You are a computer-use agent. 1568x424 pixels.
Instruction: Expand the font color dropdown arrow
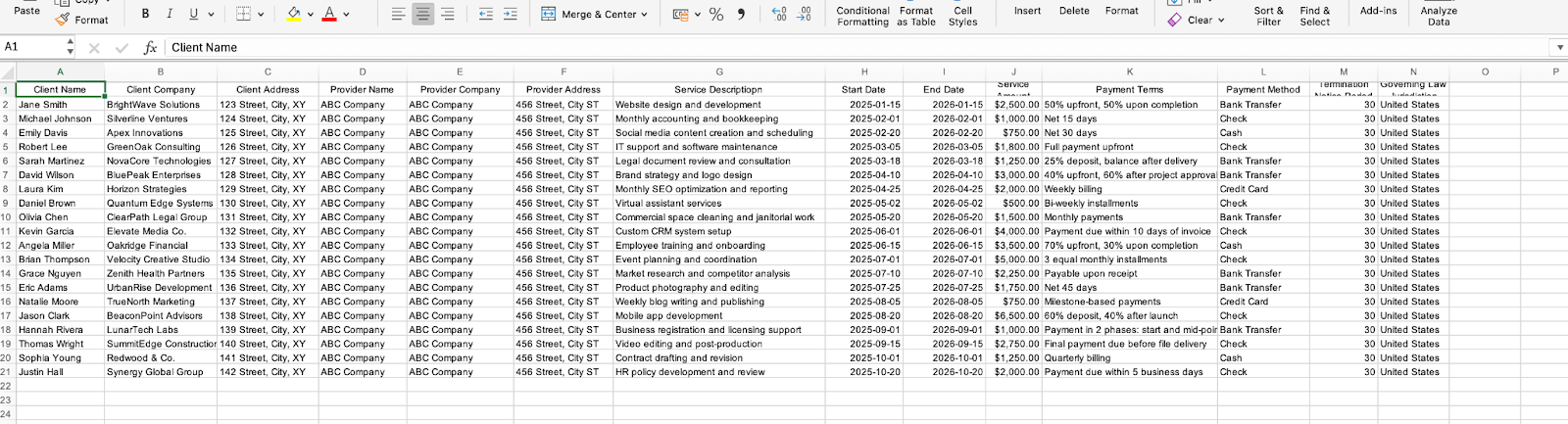pyautogui.click(x=346, y=14)
